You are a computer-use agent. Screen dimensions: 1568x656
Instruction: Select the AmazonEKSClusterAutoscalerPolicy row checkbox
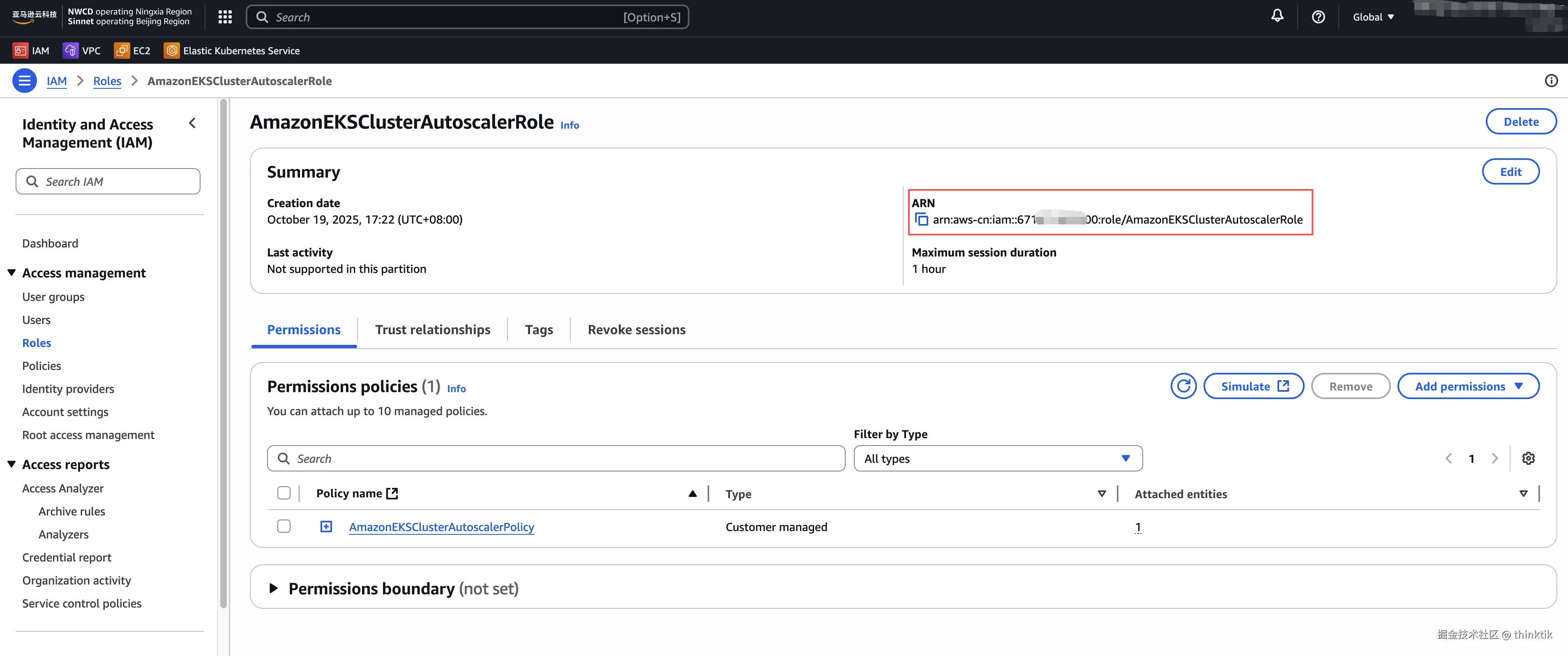(284, 526)
